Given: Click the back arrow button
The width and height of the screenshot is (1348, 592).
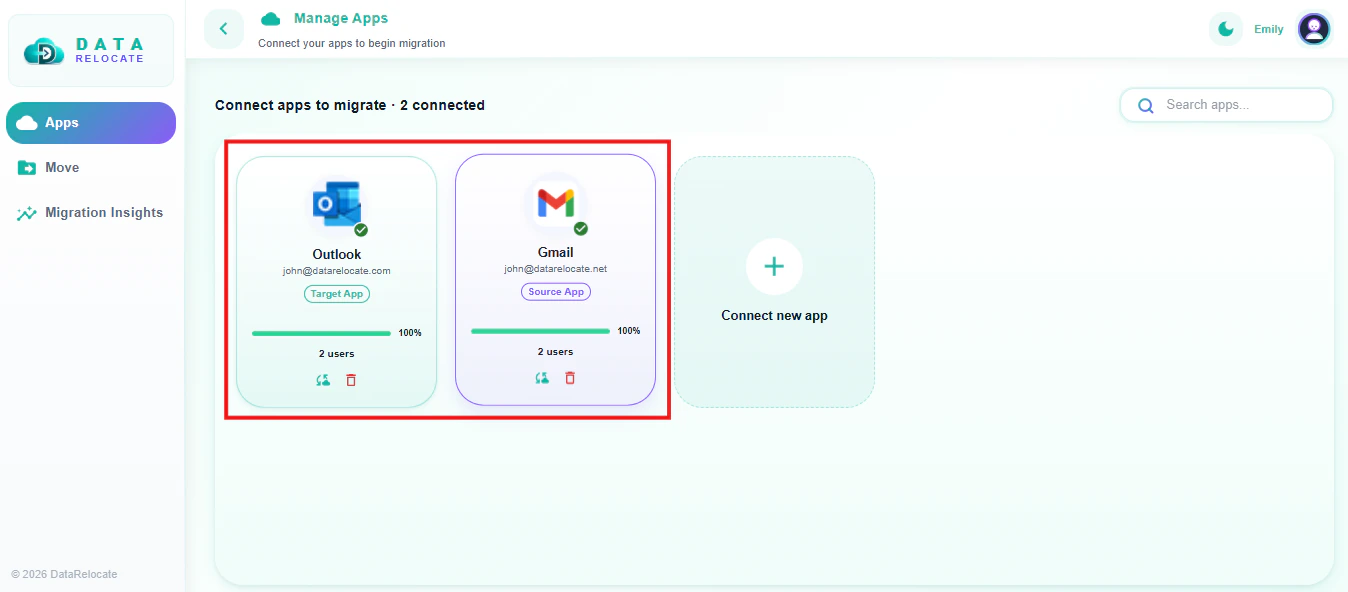Looking at the screenshot, I should click(x=224, y=29).
